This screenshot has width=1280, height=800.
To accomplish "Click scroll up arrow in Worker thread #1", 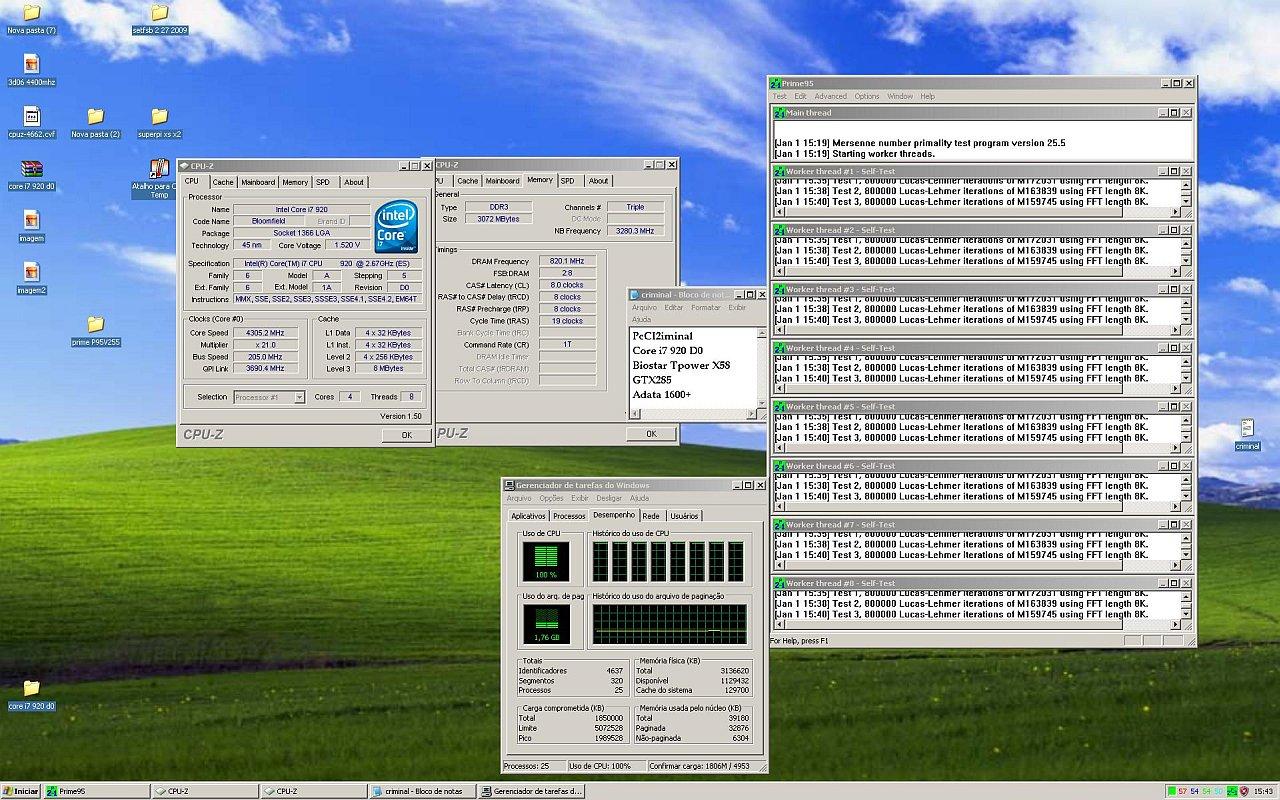I will 1186,184.
